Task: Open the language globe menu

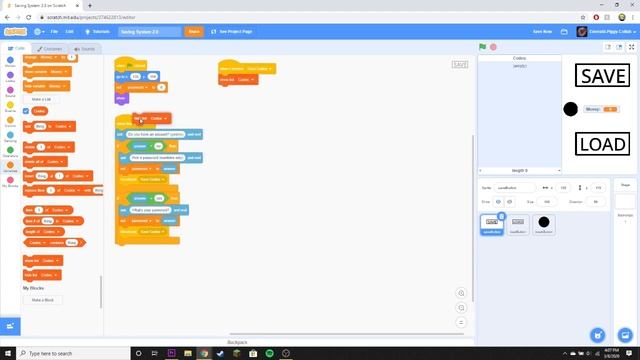Action: tap(39, 31)
